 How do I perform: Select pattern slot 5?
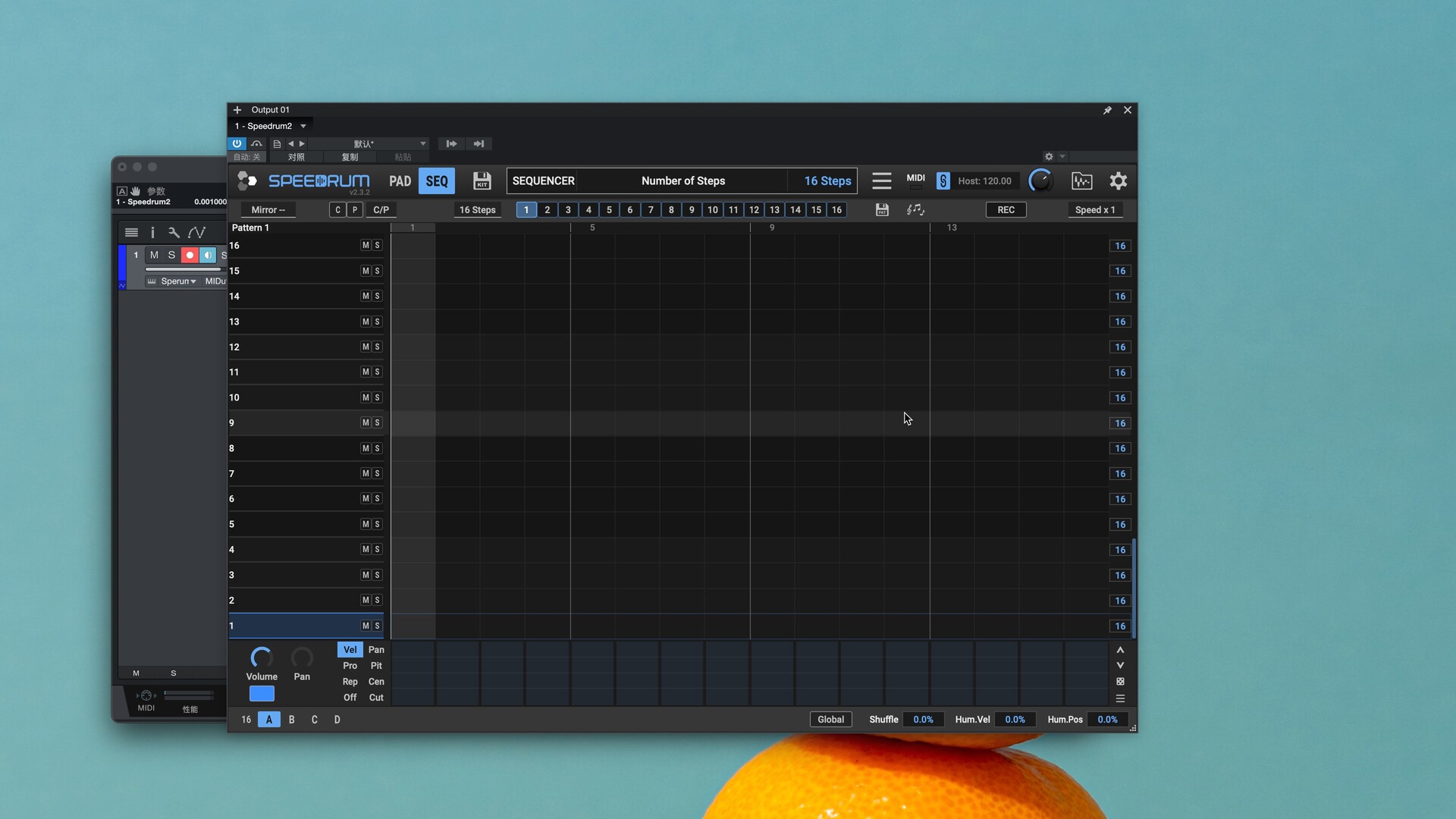point(609,210)
